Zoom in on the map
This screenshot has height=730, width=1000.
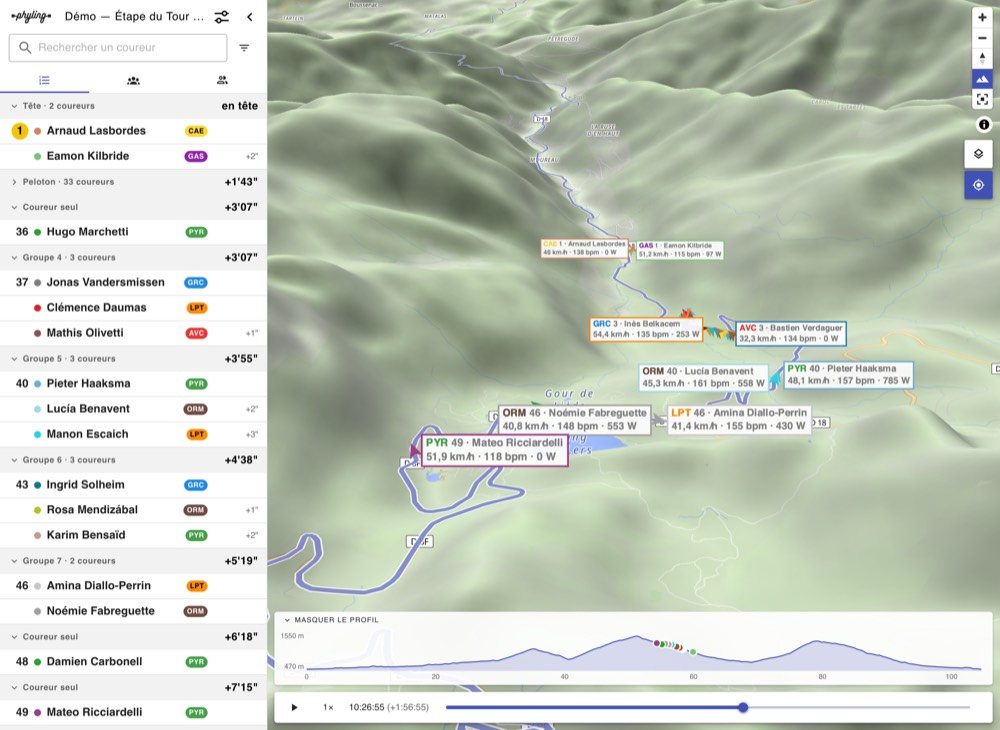pyautogui.click(x=982, y=18)
